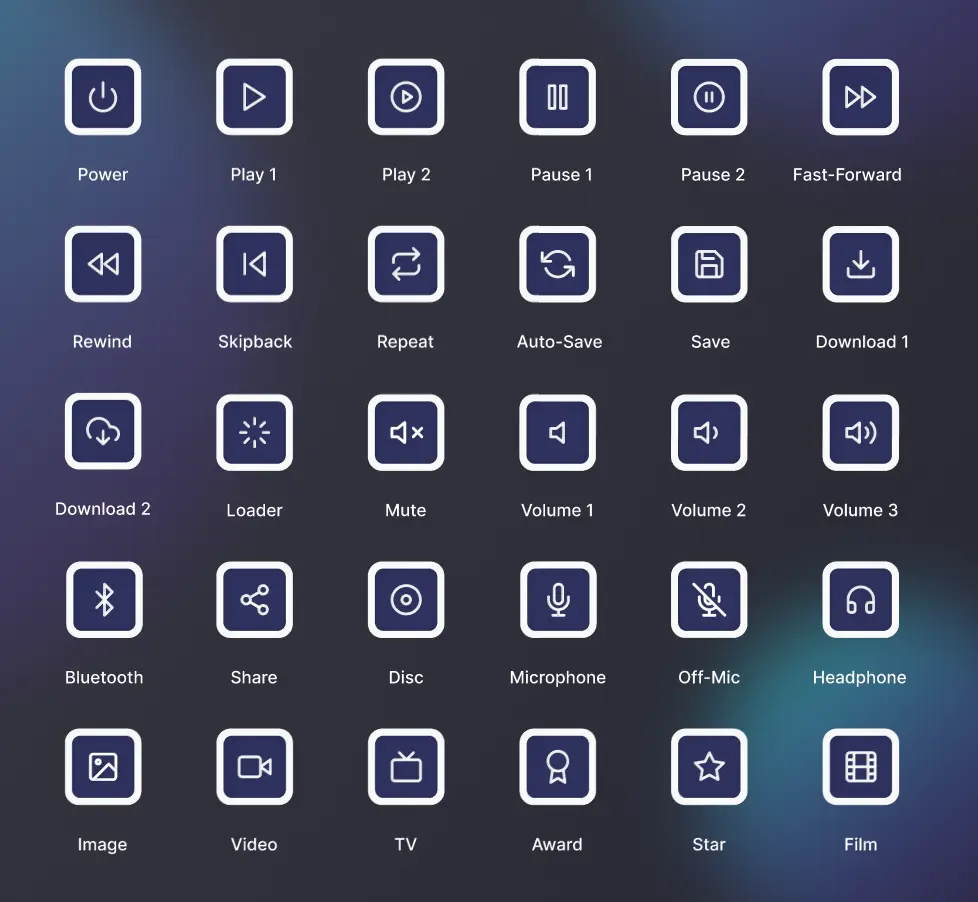The width and height of the screenshot is (978, 902).
Task: Click the Pause 2 circular icon
Action: tap(710, 97)
